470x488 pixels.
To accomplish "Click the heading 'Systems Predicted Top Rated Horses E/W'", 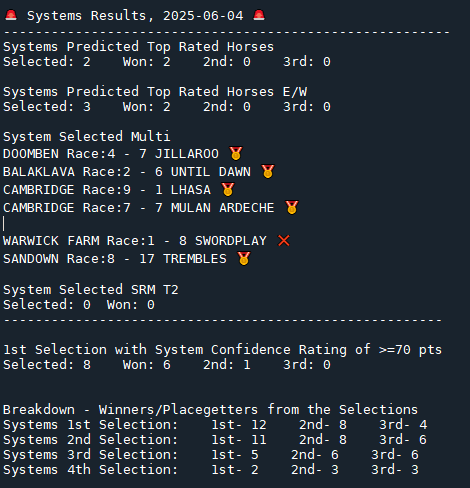I will pyautogui.click(x=155, y=92).
